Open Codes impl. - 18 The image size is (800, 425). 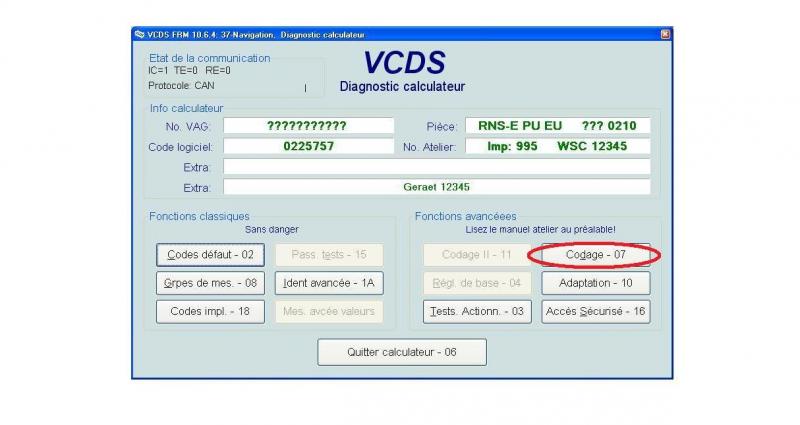click(210, 312)
